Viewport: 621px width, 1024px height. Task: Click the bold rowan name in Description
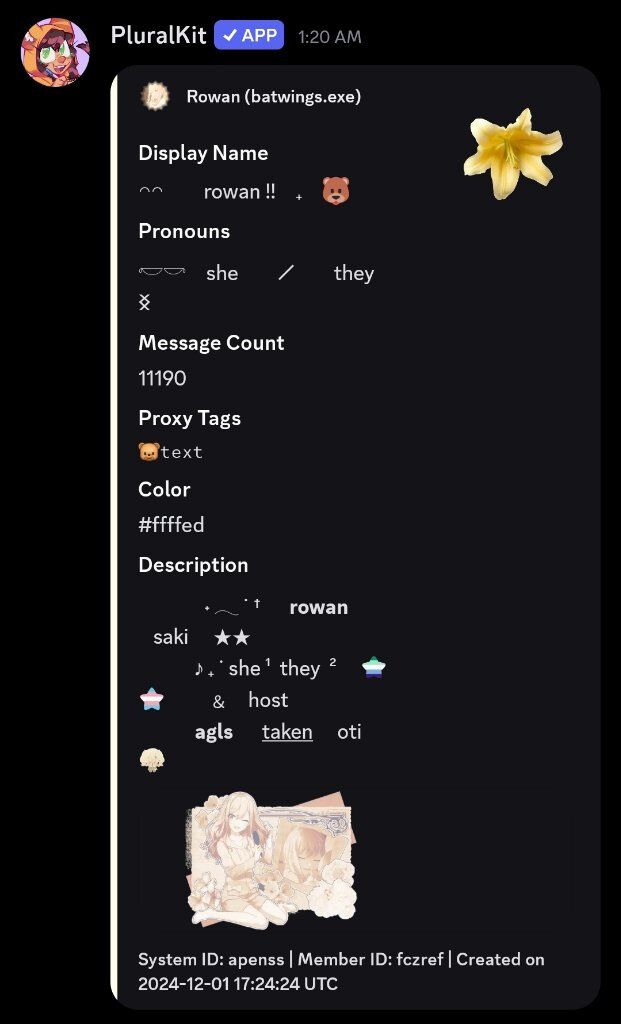[x=319, y=607]
